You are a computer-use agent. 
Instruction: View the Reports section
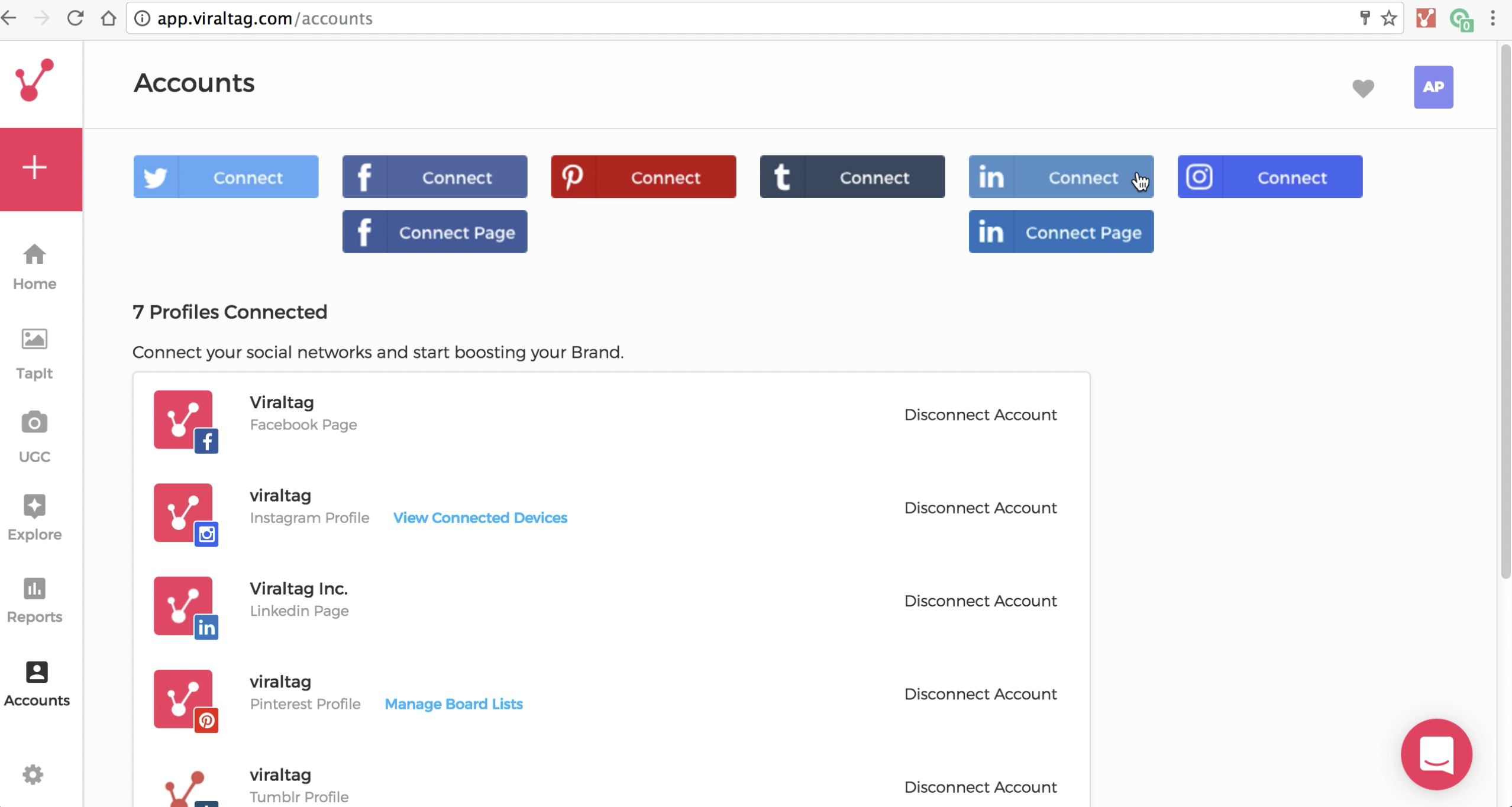point(34,599)
